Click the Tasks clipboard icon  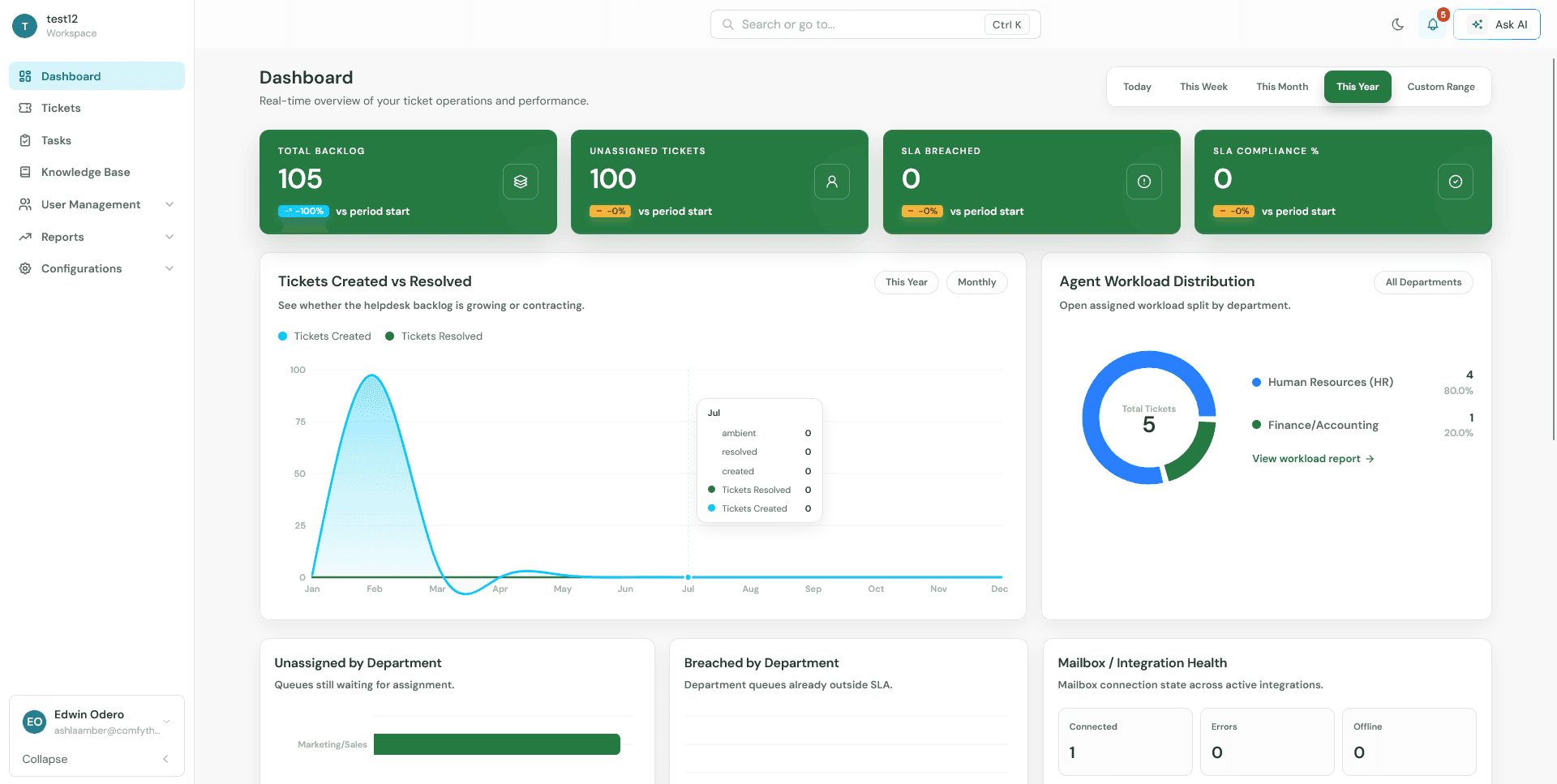[25, 140]
